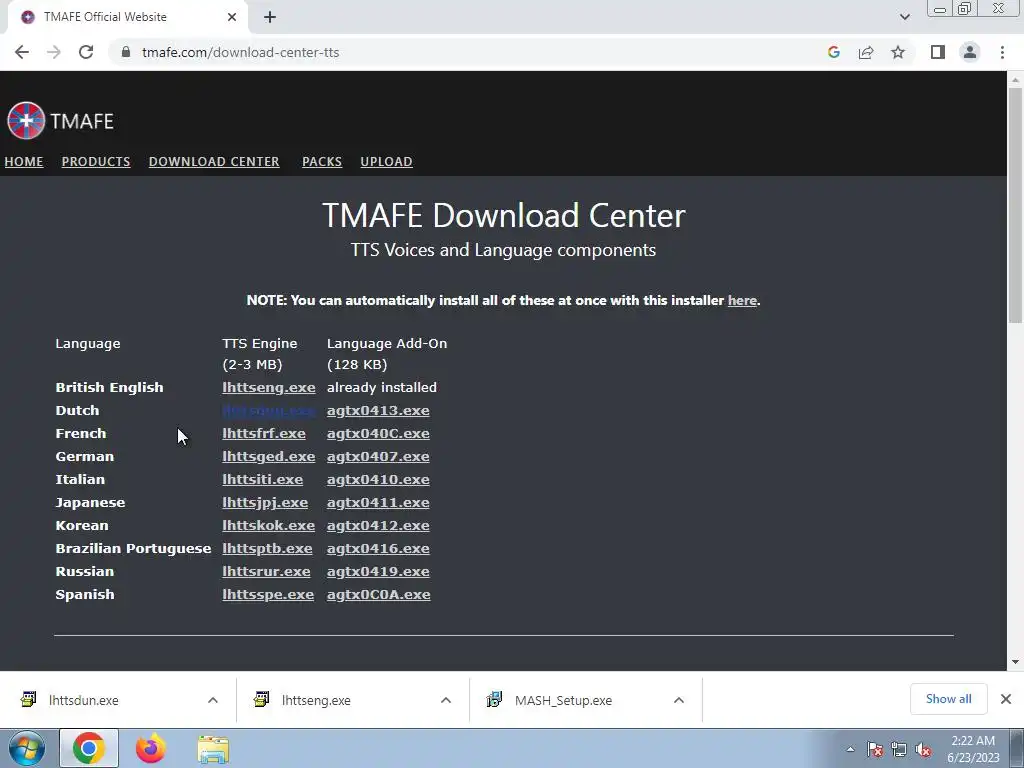
Task: Select the TMAFE Official Website tab
Action: (127, 17)
